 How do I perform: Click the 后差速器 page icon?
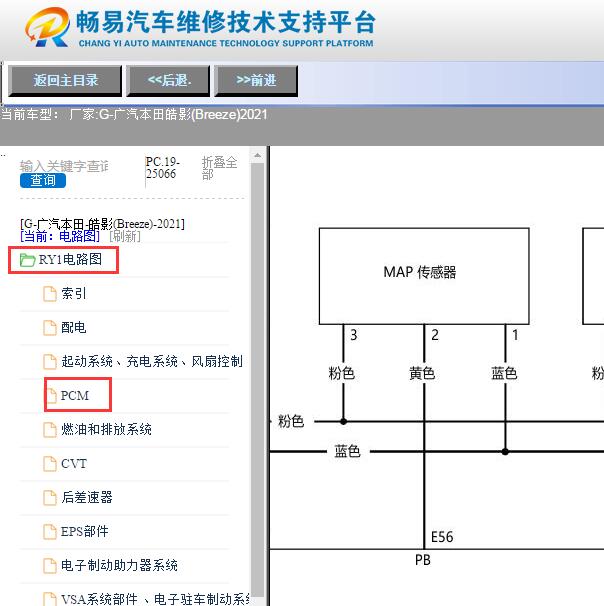pyautogui.click(x=49, y=498)
